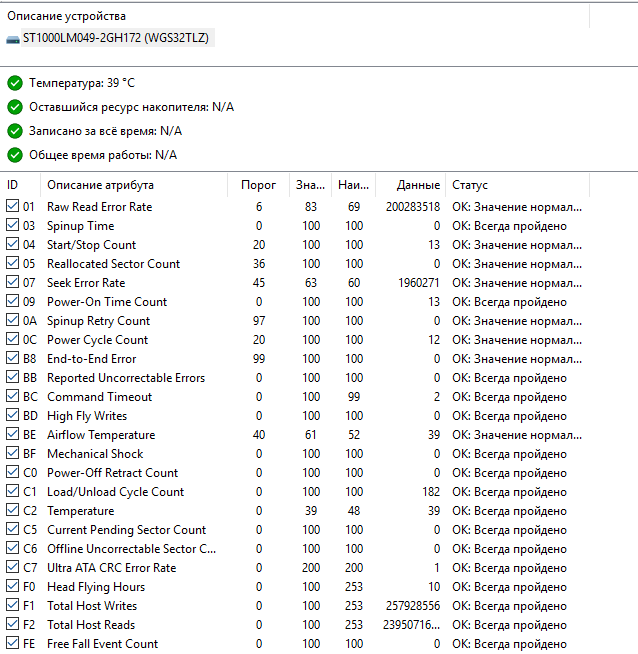638x654 pixels.
Task: Uncheck C6 Offline Uncorrectable Sector Count
Action: [13, 547]
